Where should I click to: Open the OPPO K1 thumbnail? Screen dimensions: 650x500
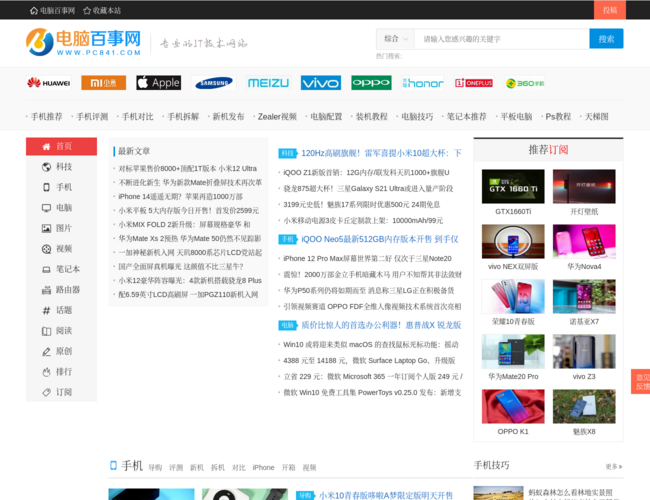tap(513, 406)
